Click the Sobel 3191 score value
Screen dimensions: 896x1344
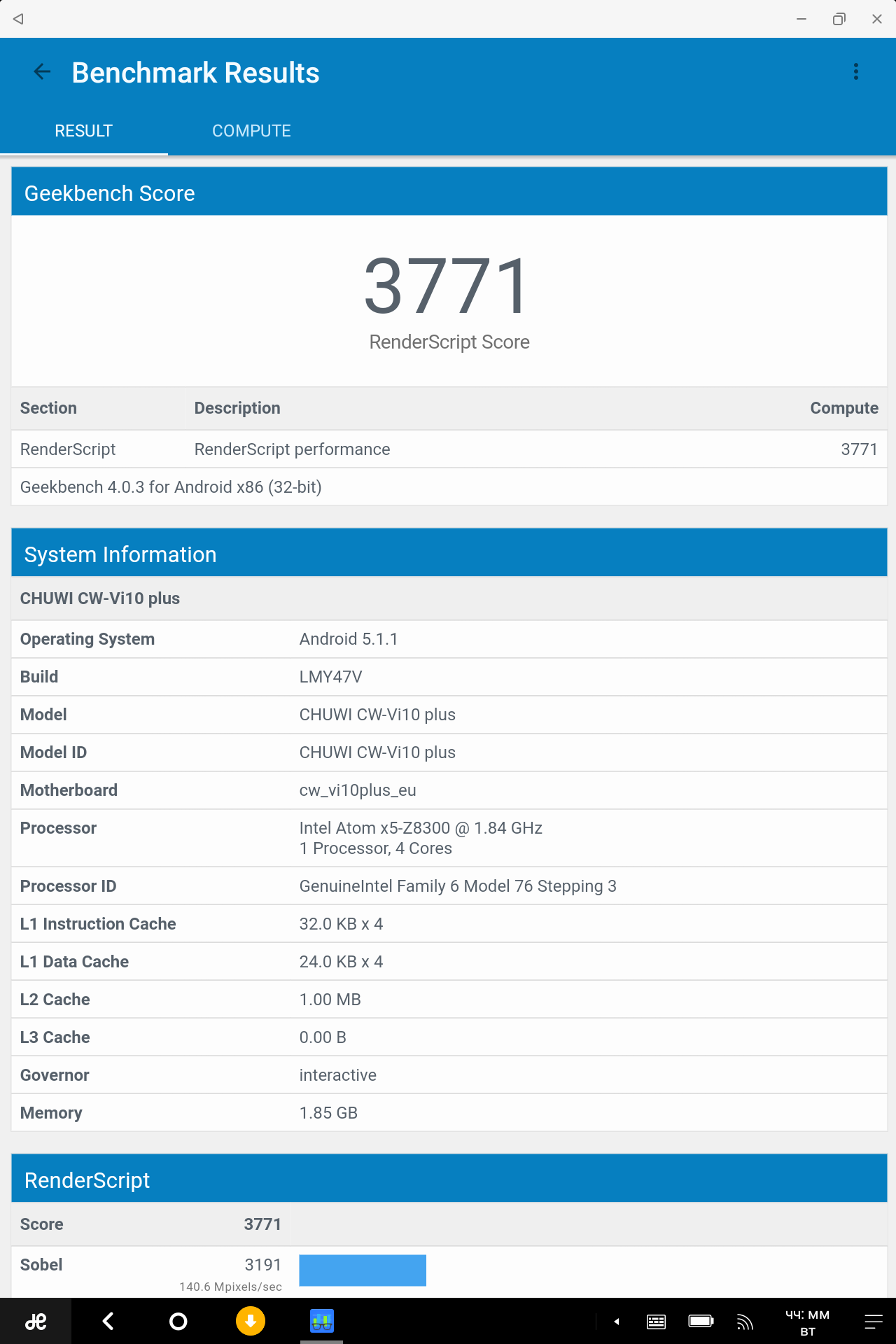pyautogui.click(x=262, y=1265)
